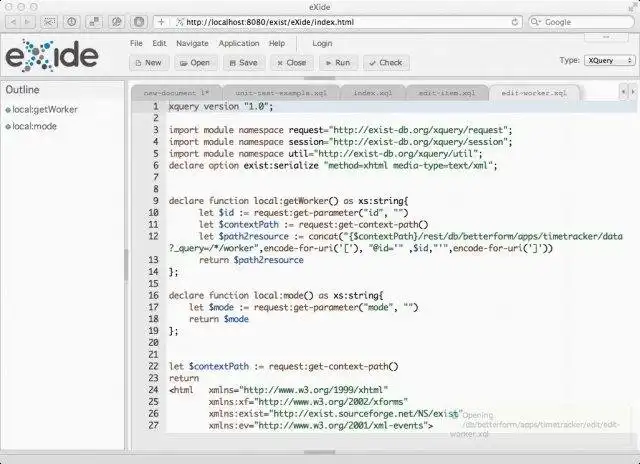This screenshot has height=464, width=640.
Task: Click the Login link
Action: click(x=322, y=43)
